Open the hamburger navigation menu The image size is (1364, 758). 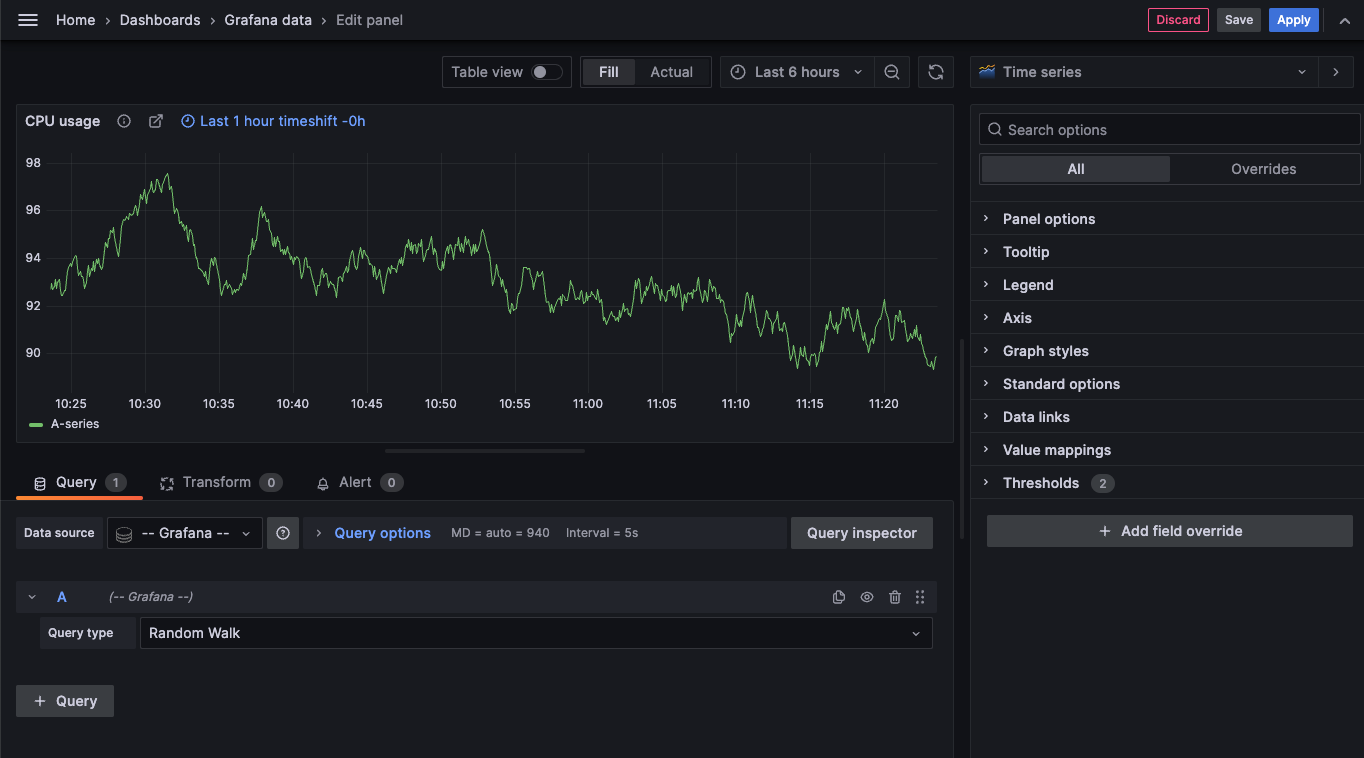(28, 20)
